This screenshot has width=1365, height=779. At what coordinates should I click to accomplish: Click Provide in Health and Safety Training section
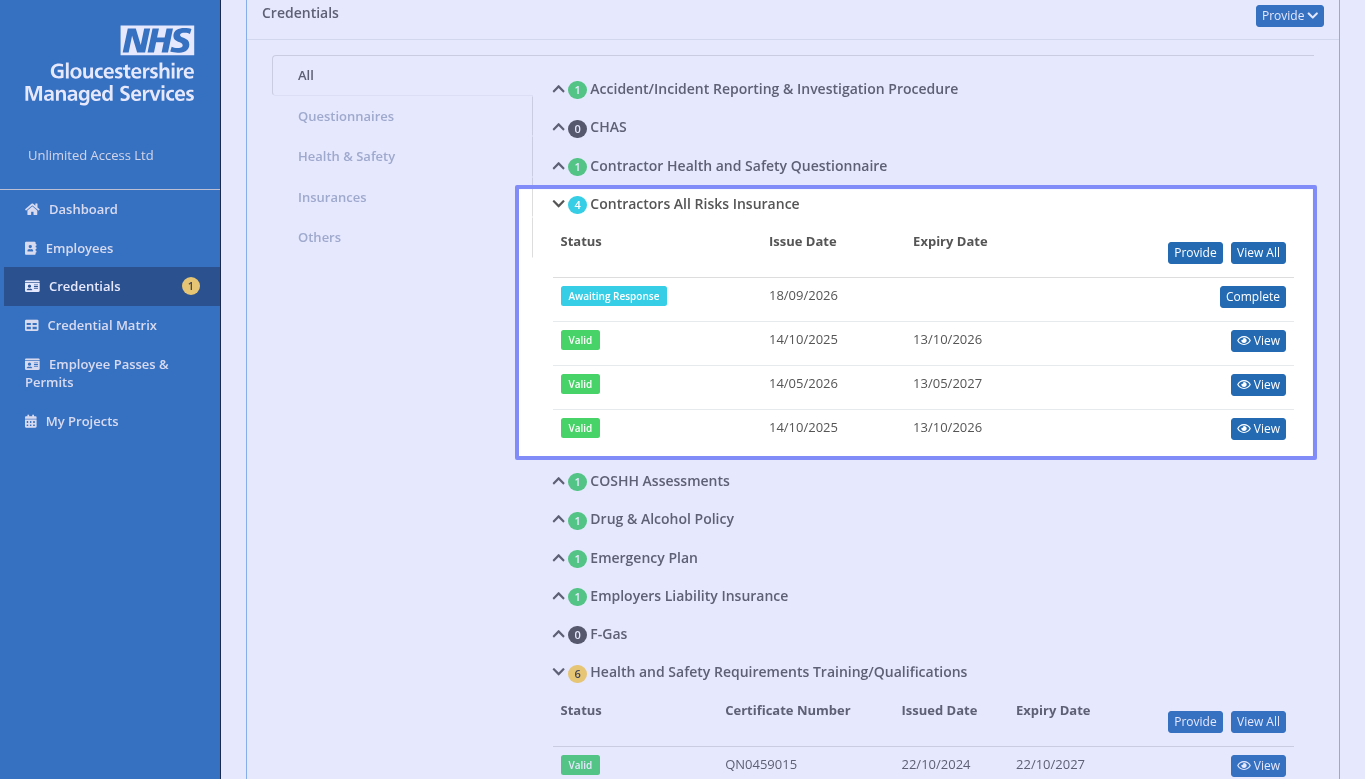pyautogui.click(x=1195, y=722)
